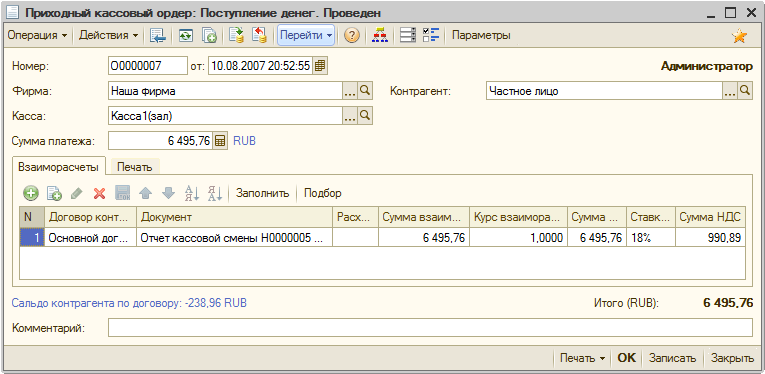Click the Заполнить button above table

263,193
